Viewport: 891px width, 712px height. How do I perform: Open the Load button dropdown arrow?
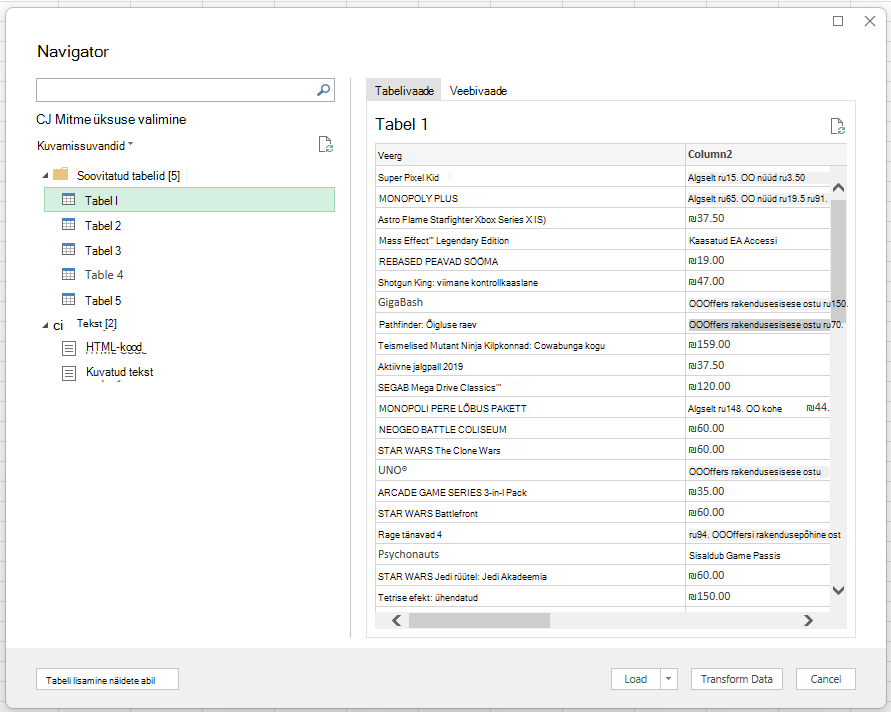669,679
